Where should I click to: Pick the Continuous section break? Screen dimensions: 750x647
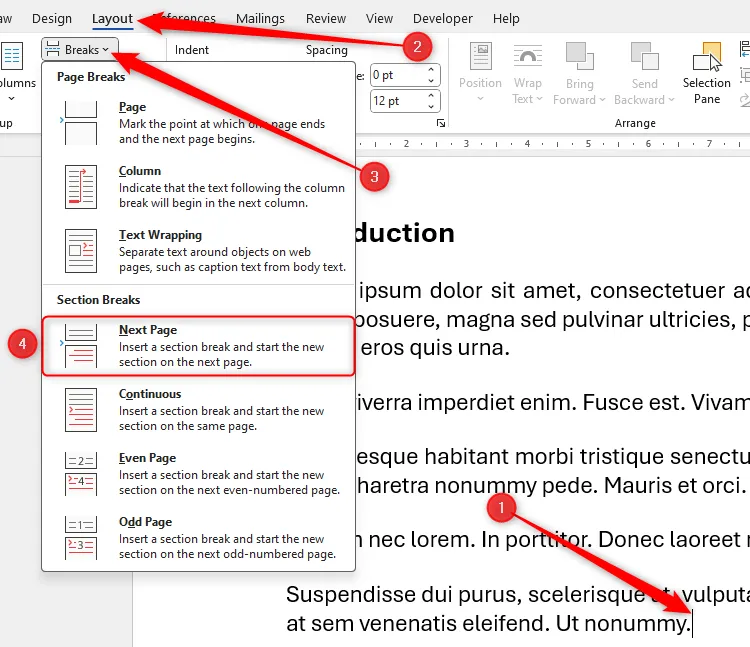pos(198,410)
